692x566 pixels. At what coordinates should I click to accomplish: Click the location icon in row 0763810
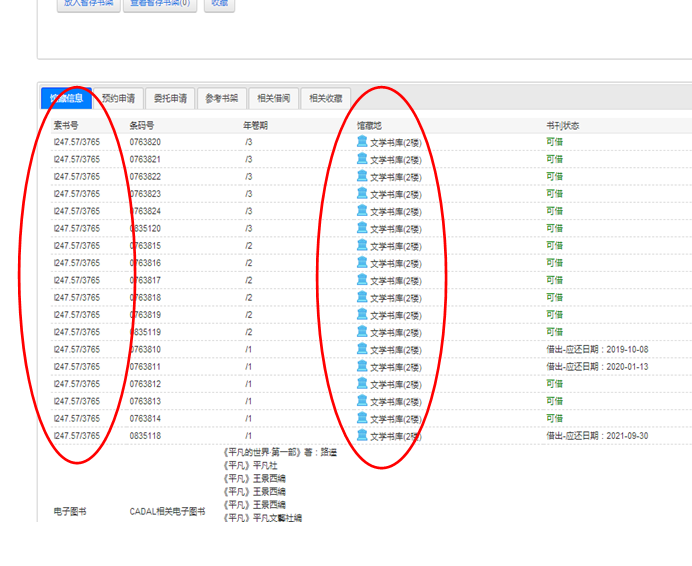coord(362,349)
